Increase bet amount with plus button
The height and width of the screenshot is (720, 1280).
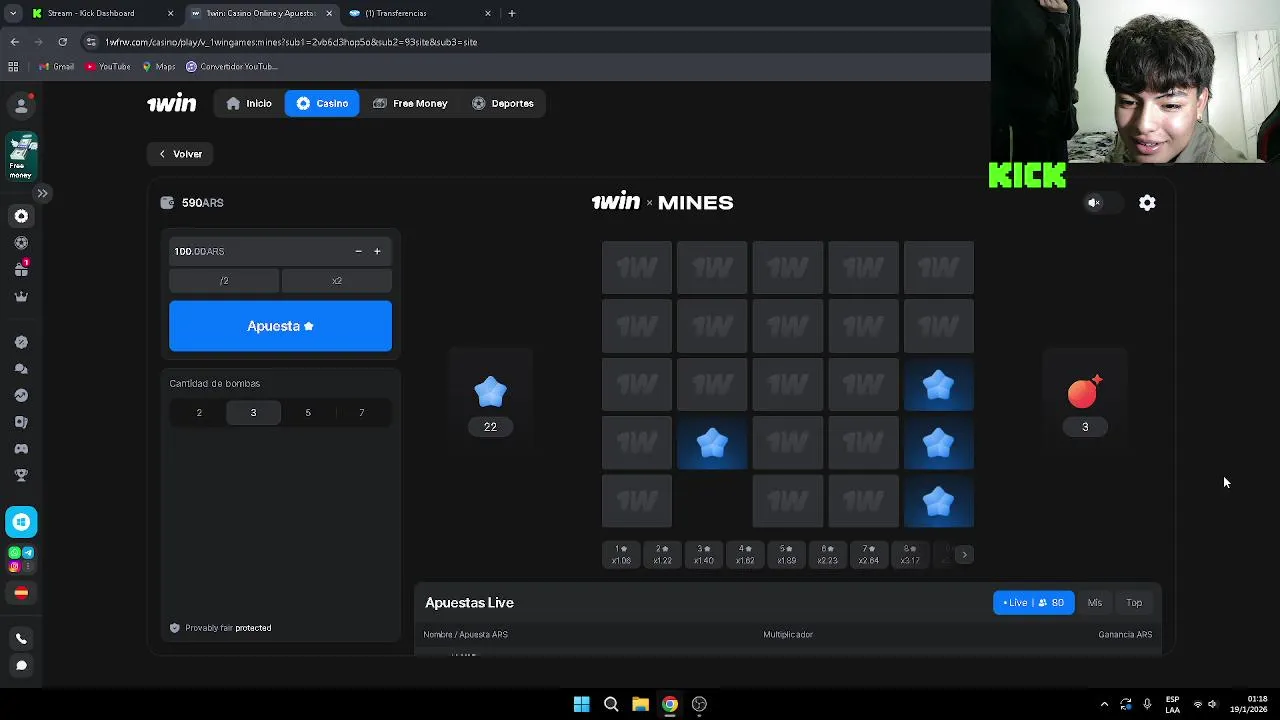(377, 251)
